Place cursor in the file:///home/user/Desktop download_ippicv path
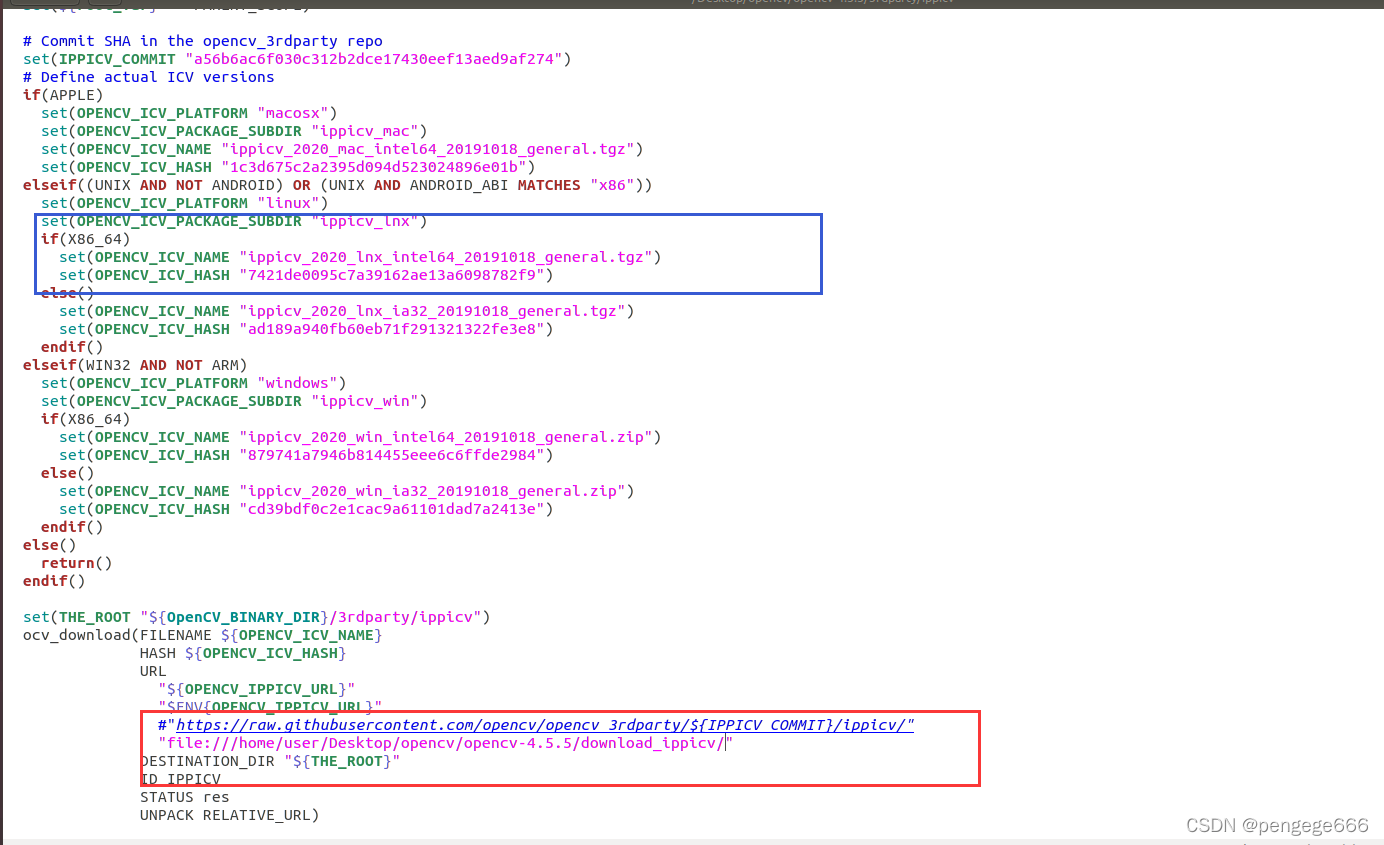1384x845 pixels. click(x=446, y=743)
